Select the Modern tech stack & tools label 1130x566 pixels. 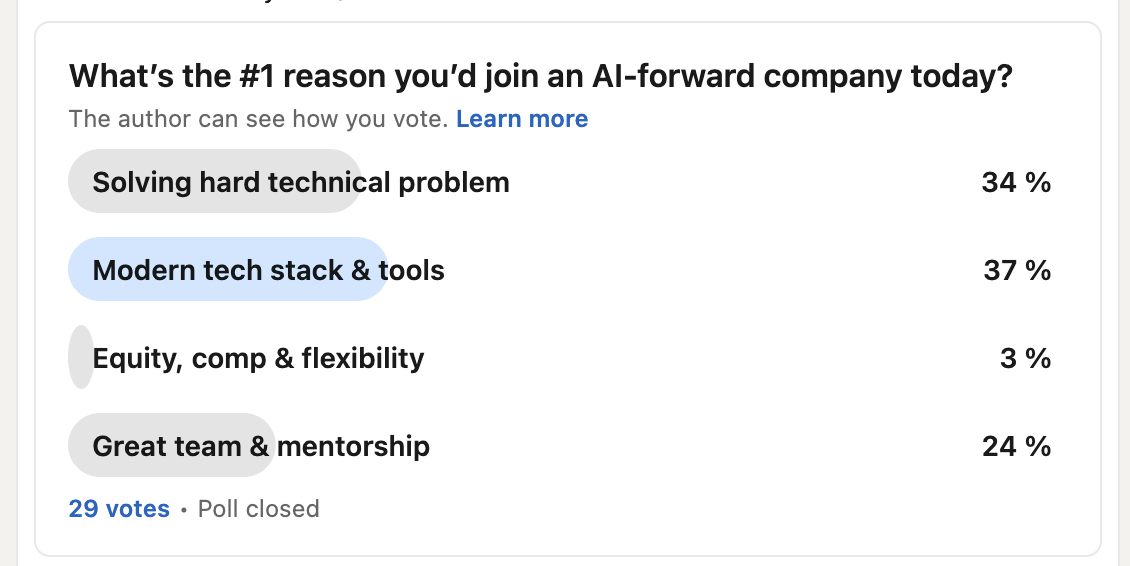point(268,270)
